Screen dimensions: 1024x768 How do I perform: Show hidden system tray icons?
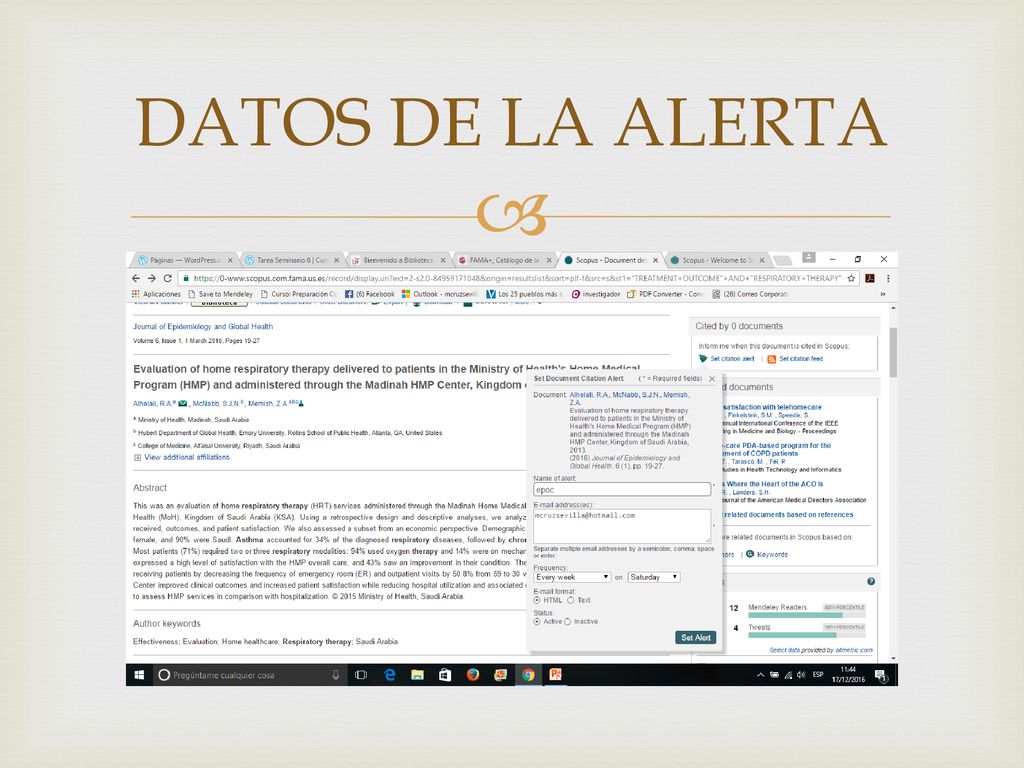pos(760,675)
